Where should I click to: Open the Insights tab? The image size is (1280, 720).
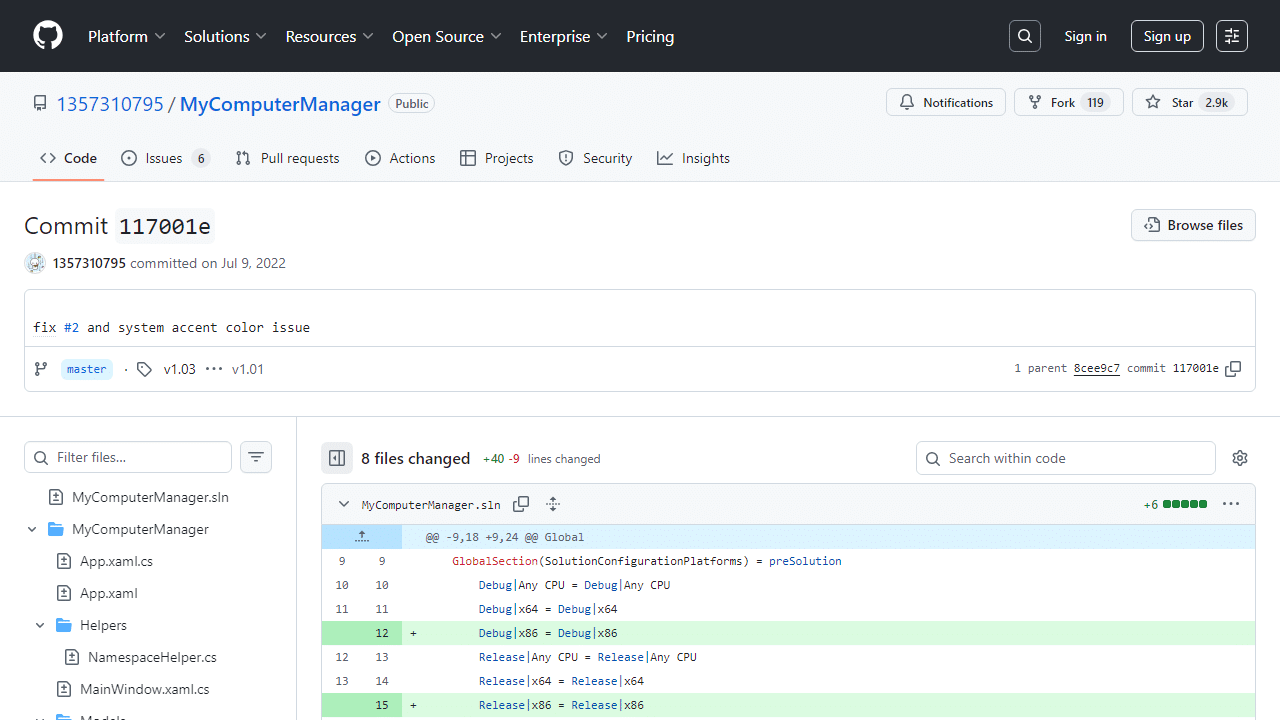point(693,158)
